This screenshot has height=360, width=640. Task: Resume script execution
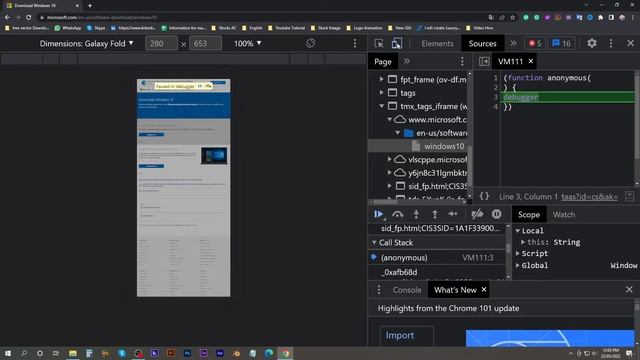pos(378,214)
